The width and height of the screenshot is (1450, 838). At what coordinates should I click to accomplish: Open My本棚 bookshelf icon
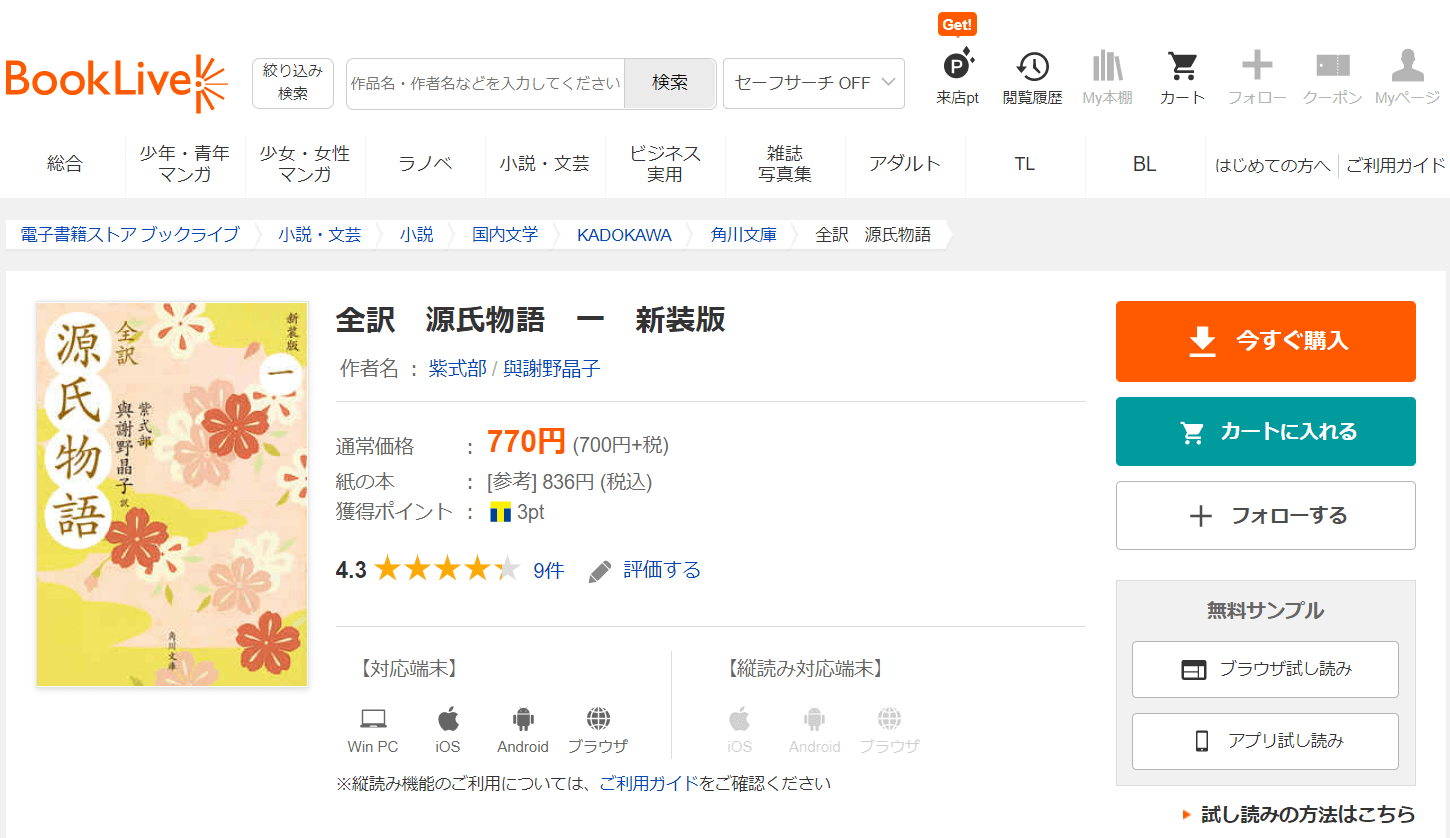[x=1107, y=77]
